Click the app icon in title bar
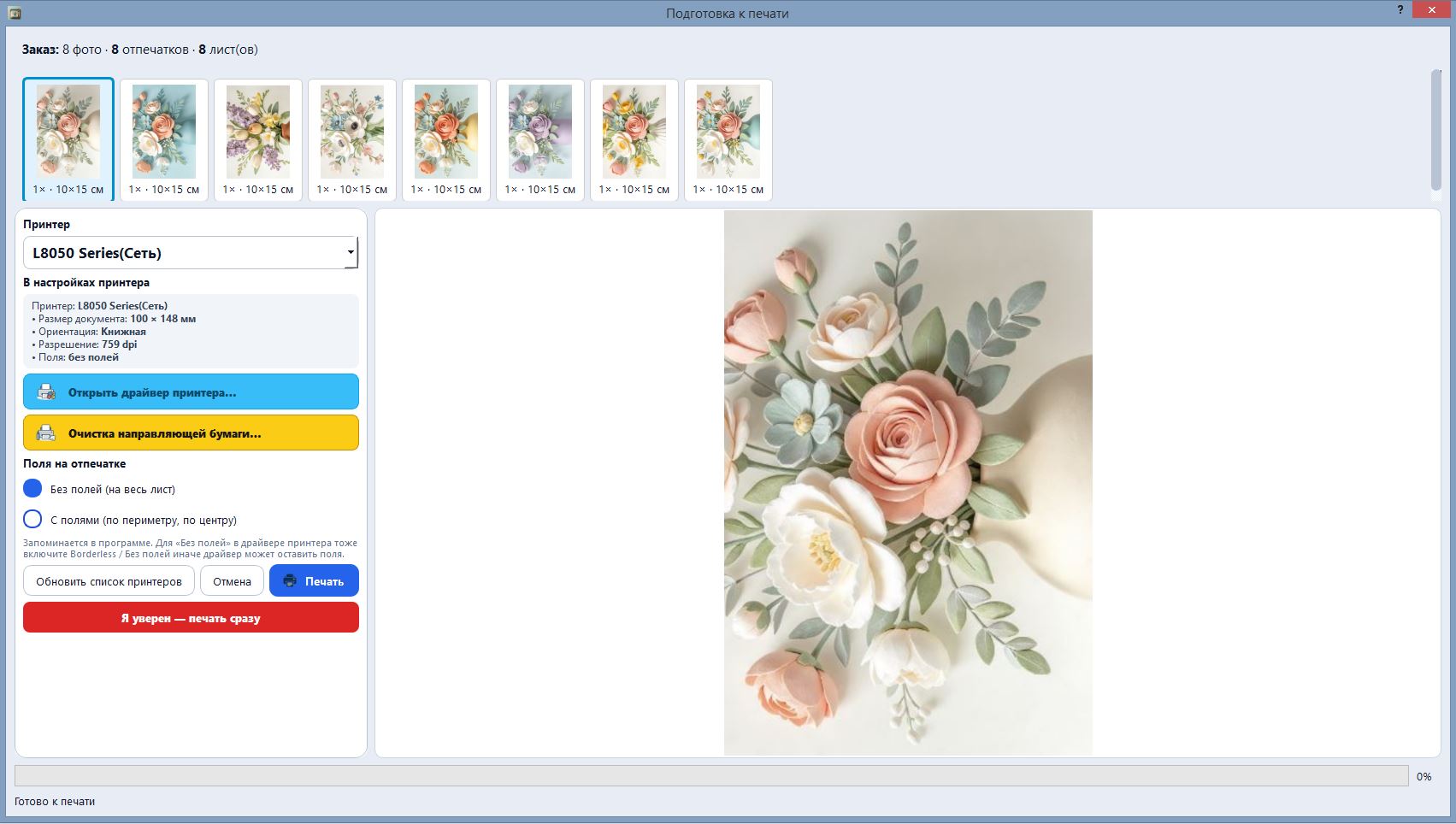The image size is (1456, 824). (14, 13)
